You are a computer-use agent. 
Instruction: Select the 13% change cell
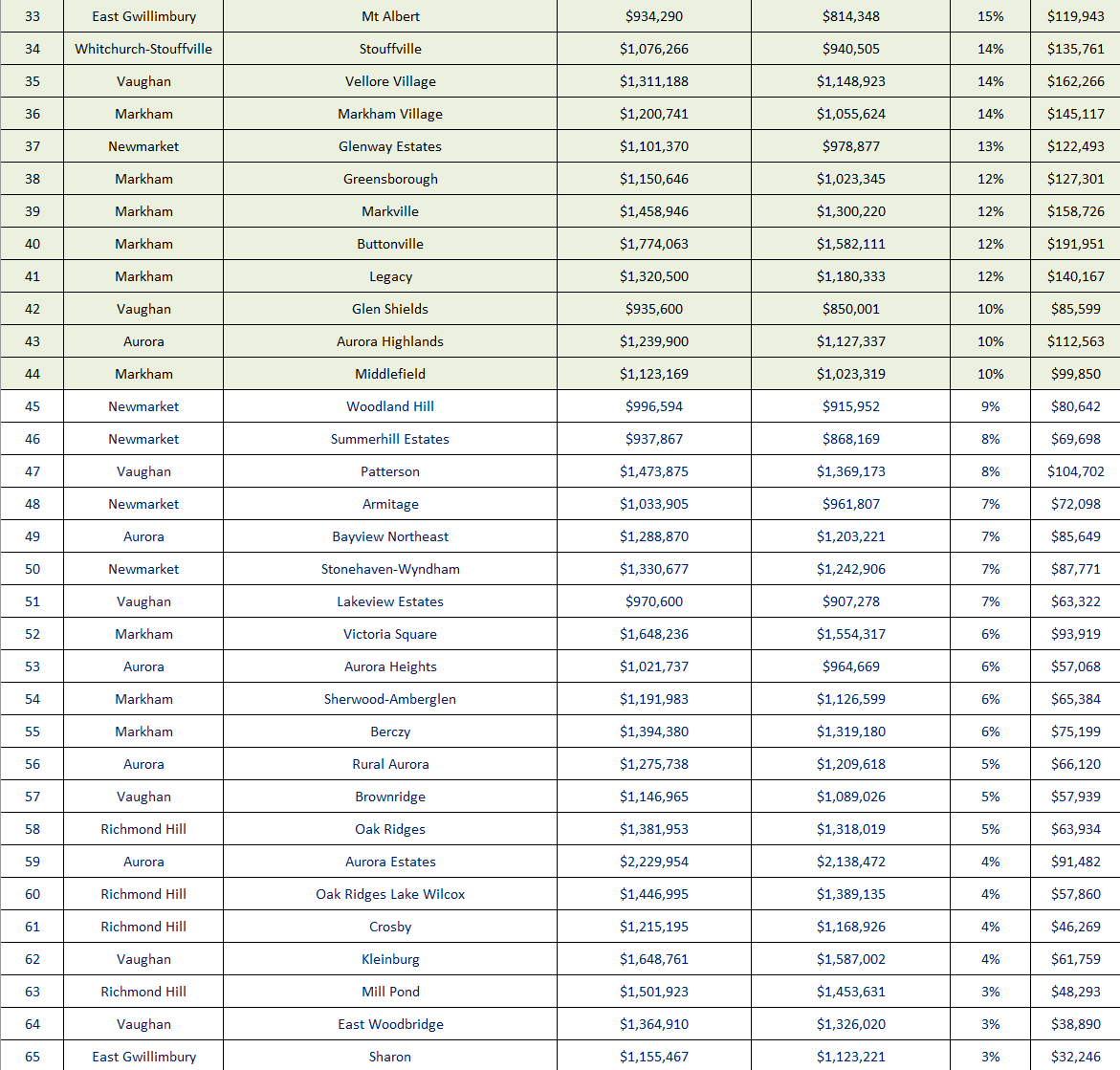[990, 146]
